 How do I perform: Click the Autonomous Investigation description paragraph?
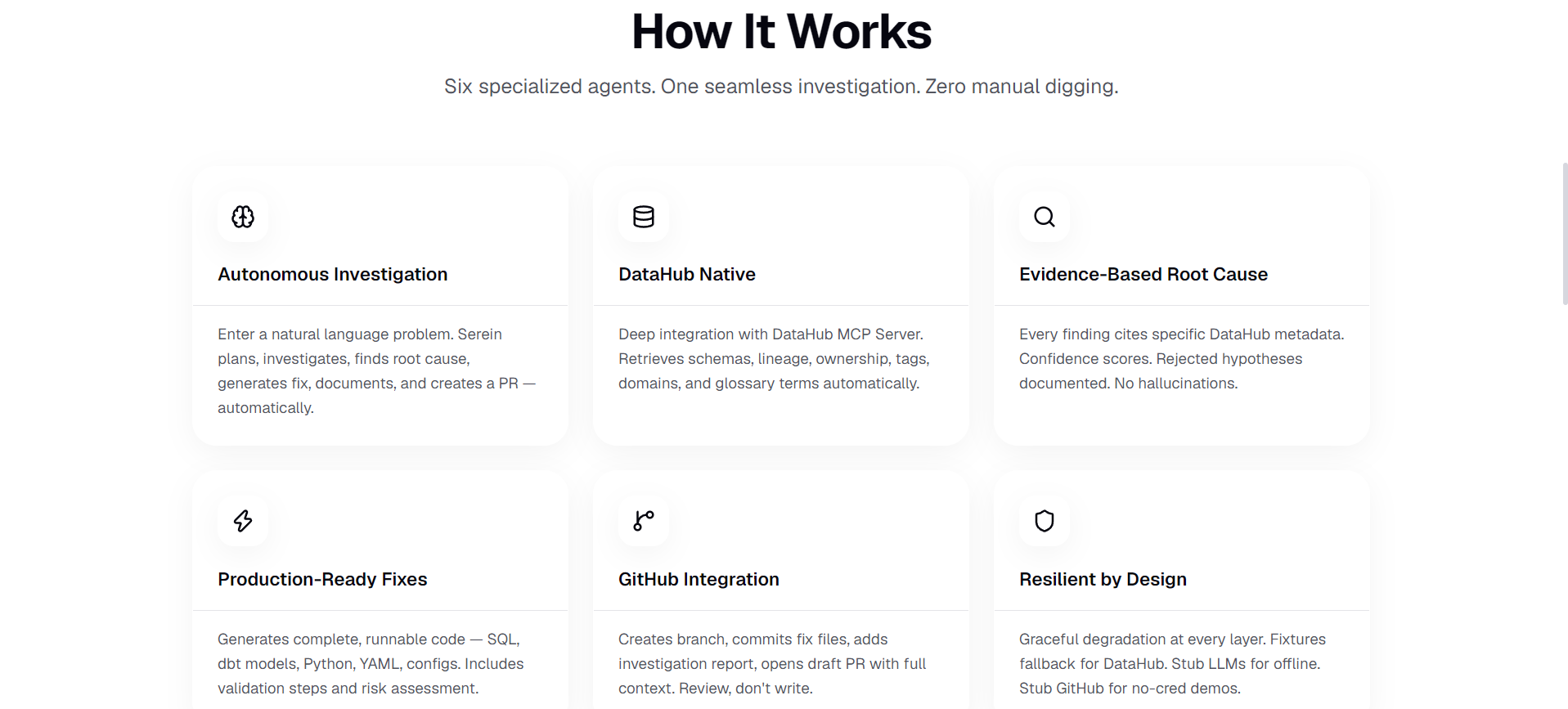coord(376,371)
